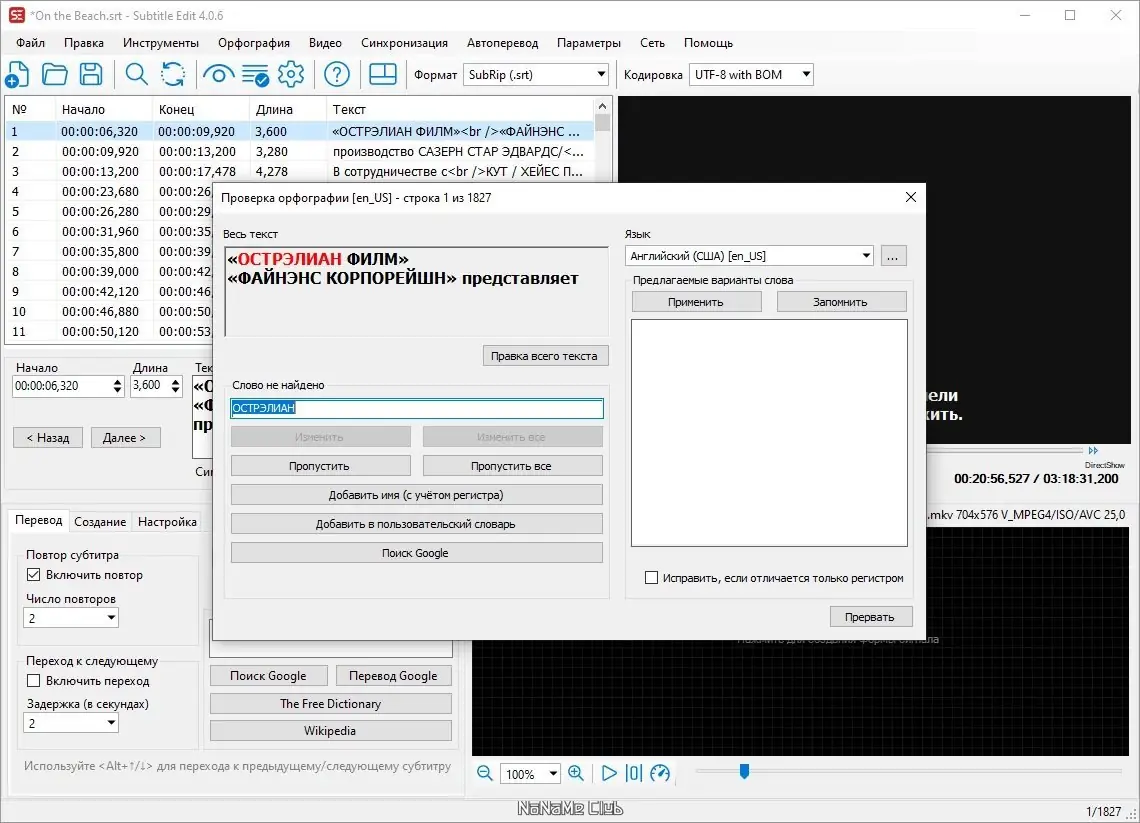Image resolution: width=1140 pixels, height=823 pixels.
Task: Click the Find magnifier icon in toolbar
Action: [x=137, y=74]
